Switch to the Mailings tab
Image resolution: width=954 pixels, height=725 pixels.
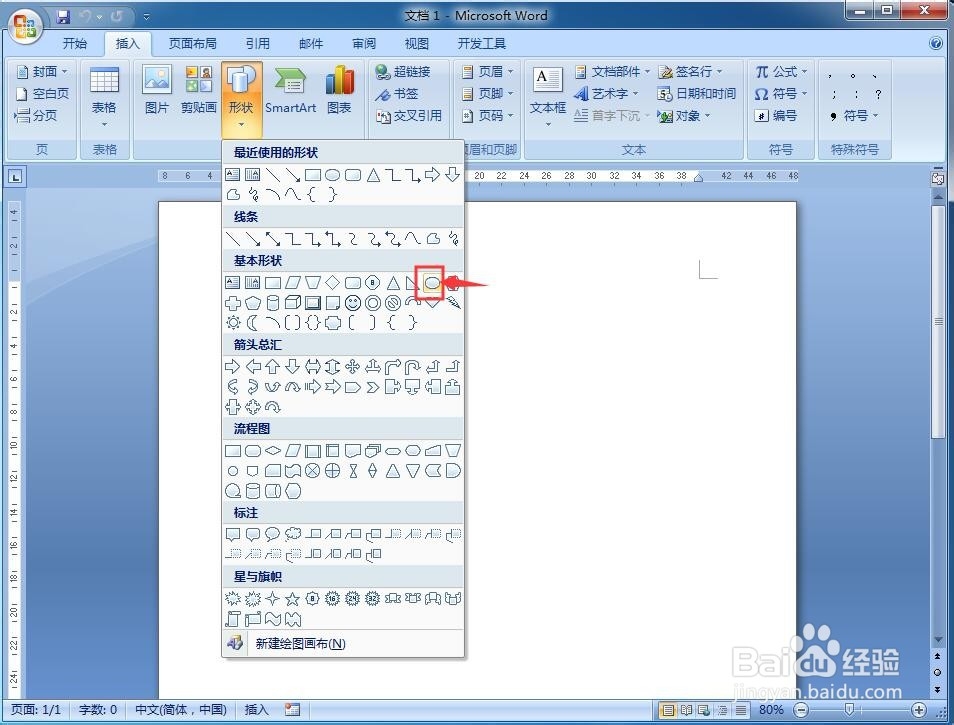(310, 43)
